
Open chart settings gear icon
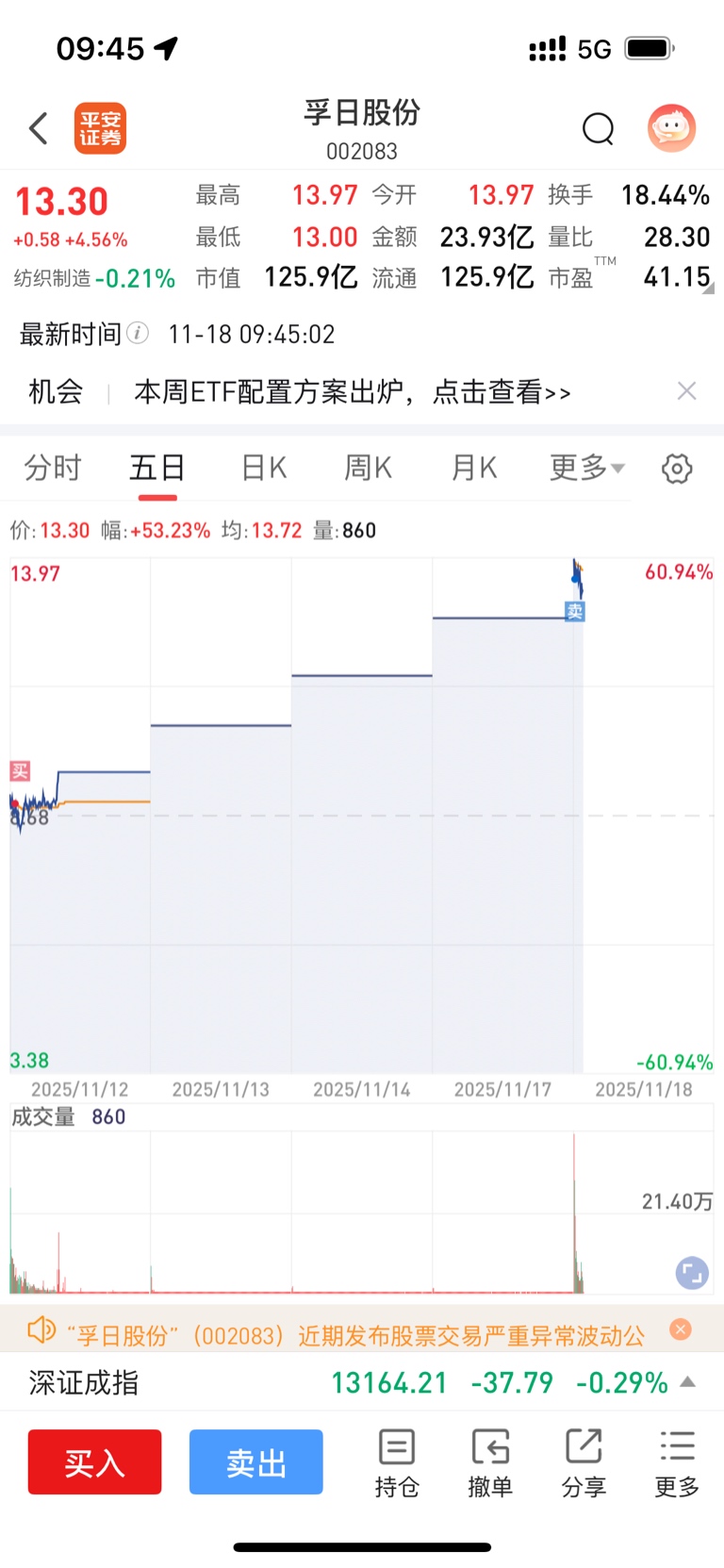677,469
